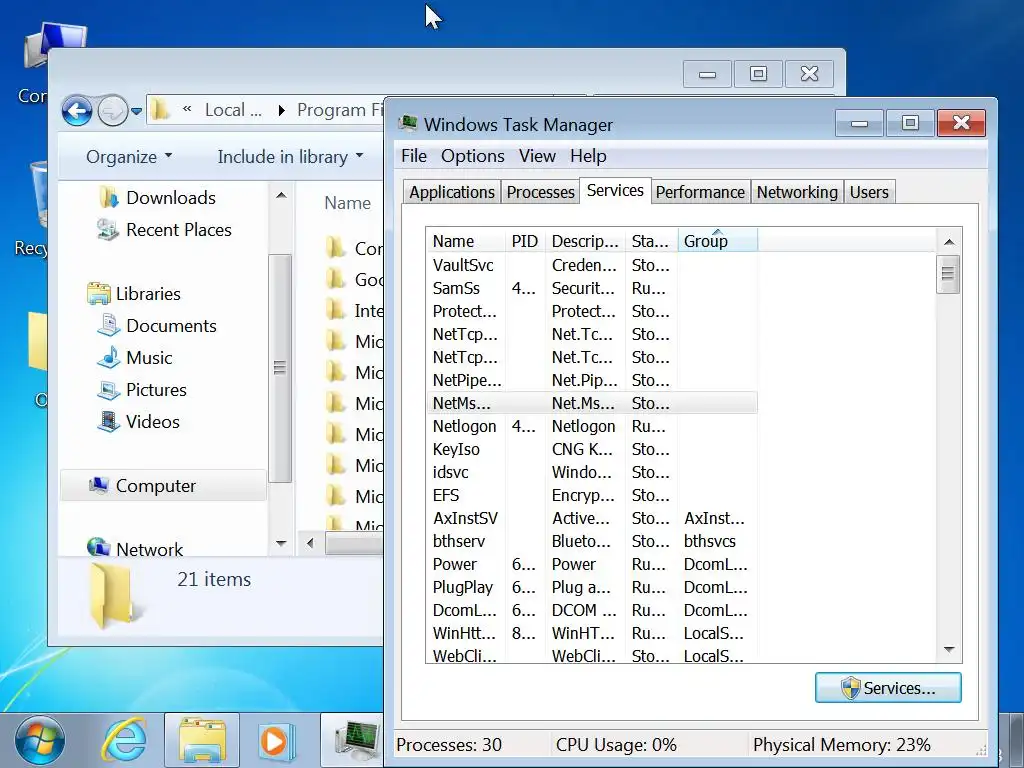Click Explorer back arrow button

point(77,111)
